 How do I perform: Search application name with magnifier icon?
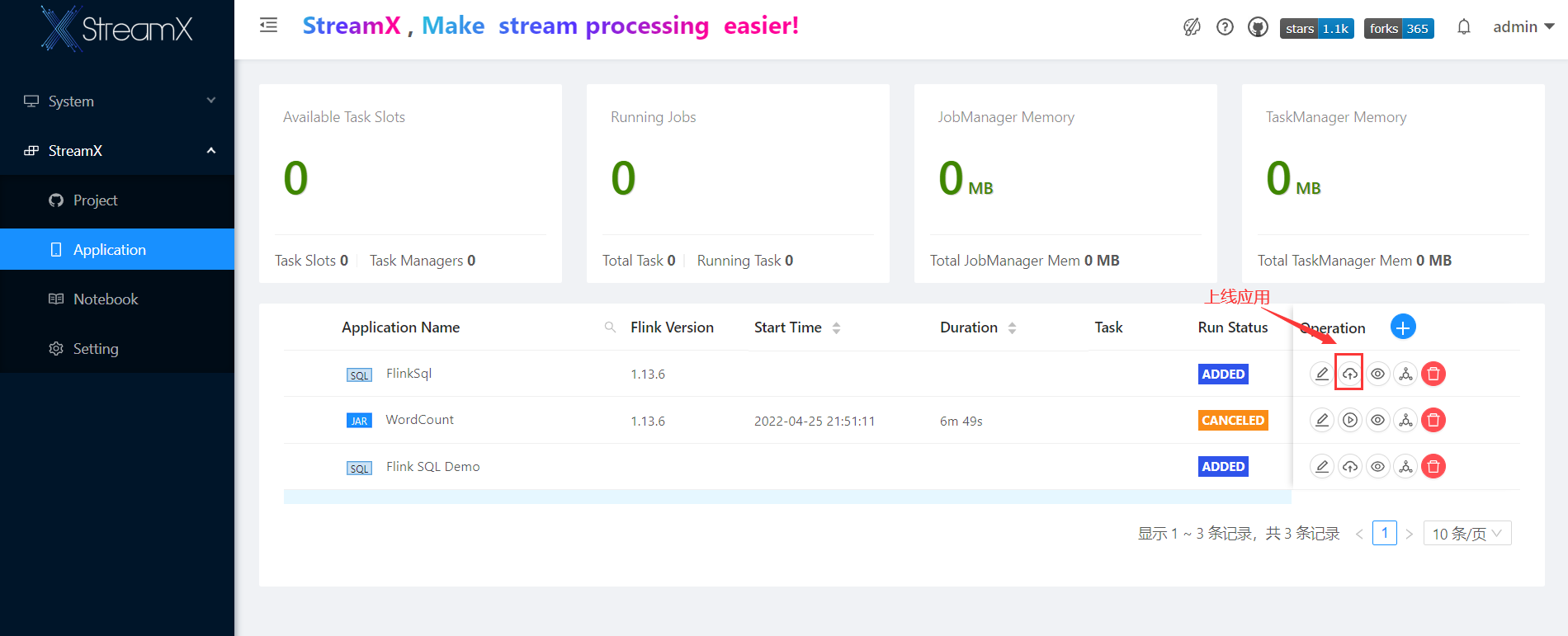(x=610, y=327)
